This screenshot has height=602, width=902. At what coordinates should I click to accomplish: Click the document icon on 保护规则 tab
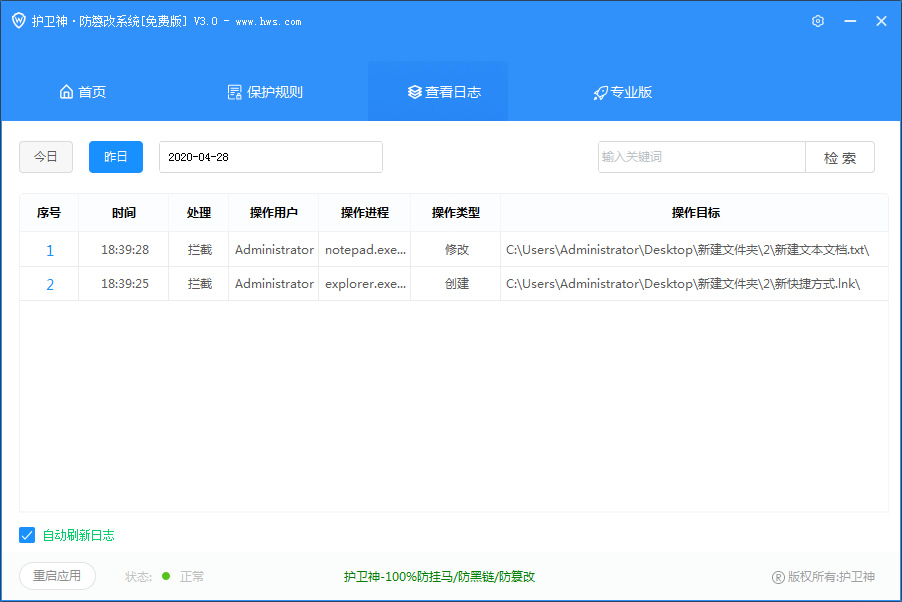pyautogui.click(x=235, y=91)
